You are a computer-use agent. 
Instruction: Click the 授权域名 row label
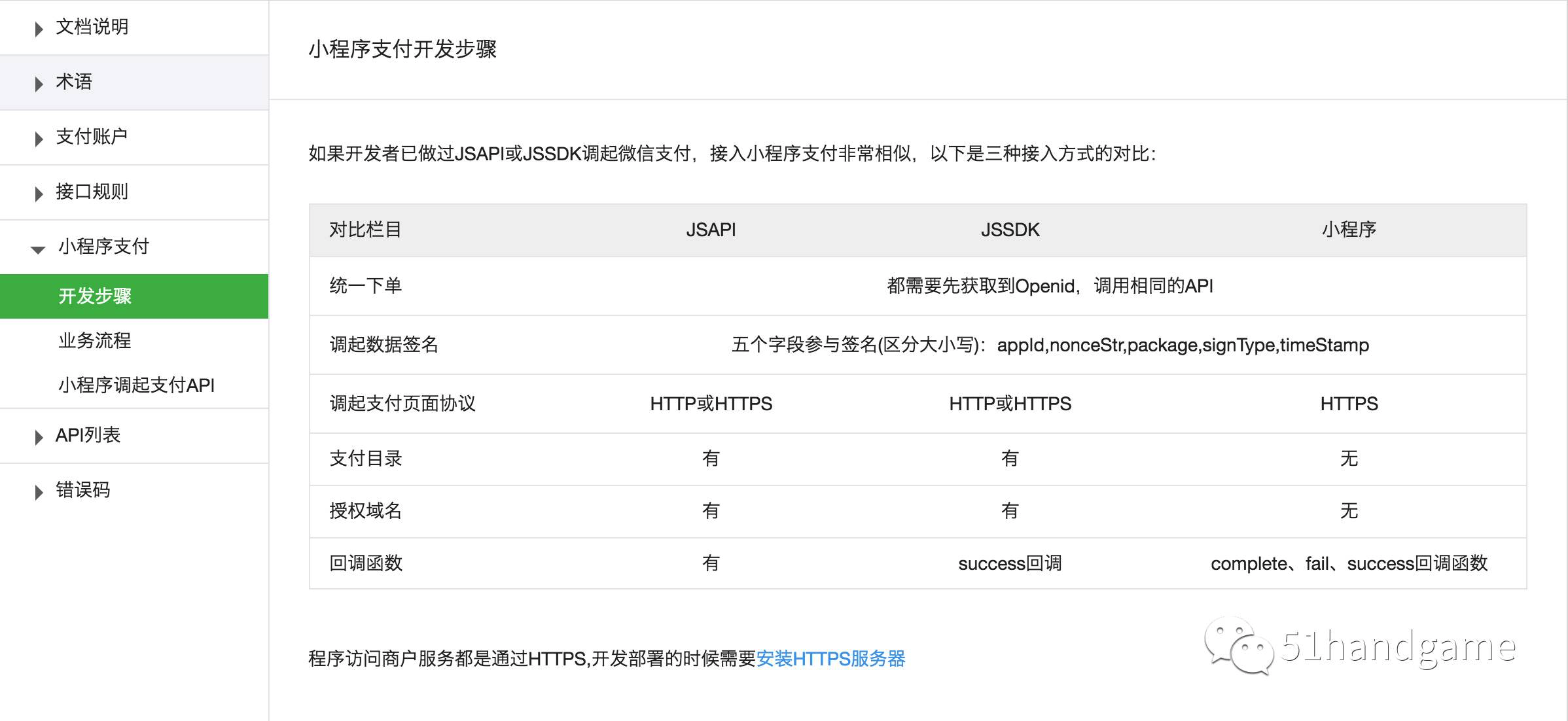365,511
